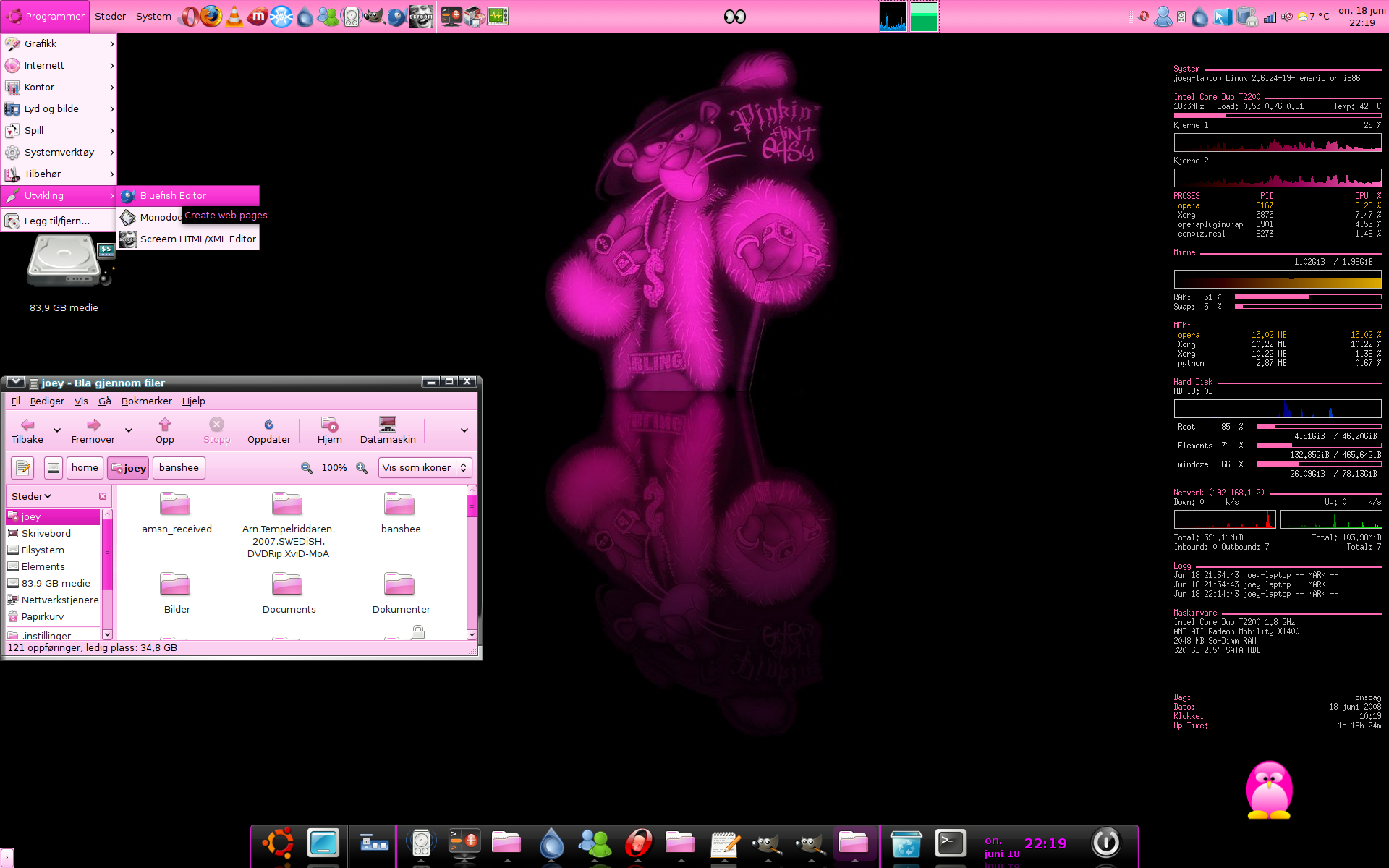
Task: Click the power button in bottom dock
Action: point(1105,843)
